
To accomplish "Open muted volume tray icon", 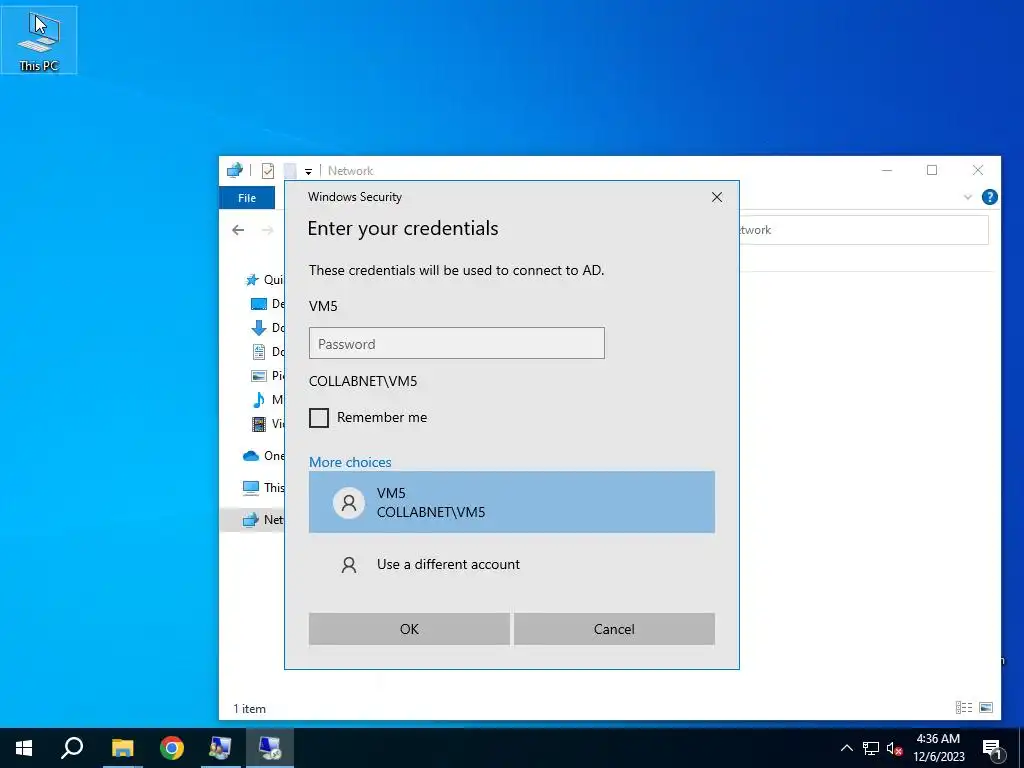I will (x=894, y=748).
